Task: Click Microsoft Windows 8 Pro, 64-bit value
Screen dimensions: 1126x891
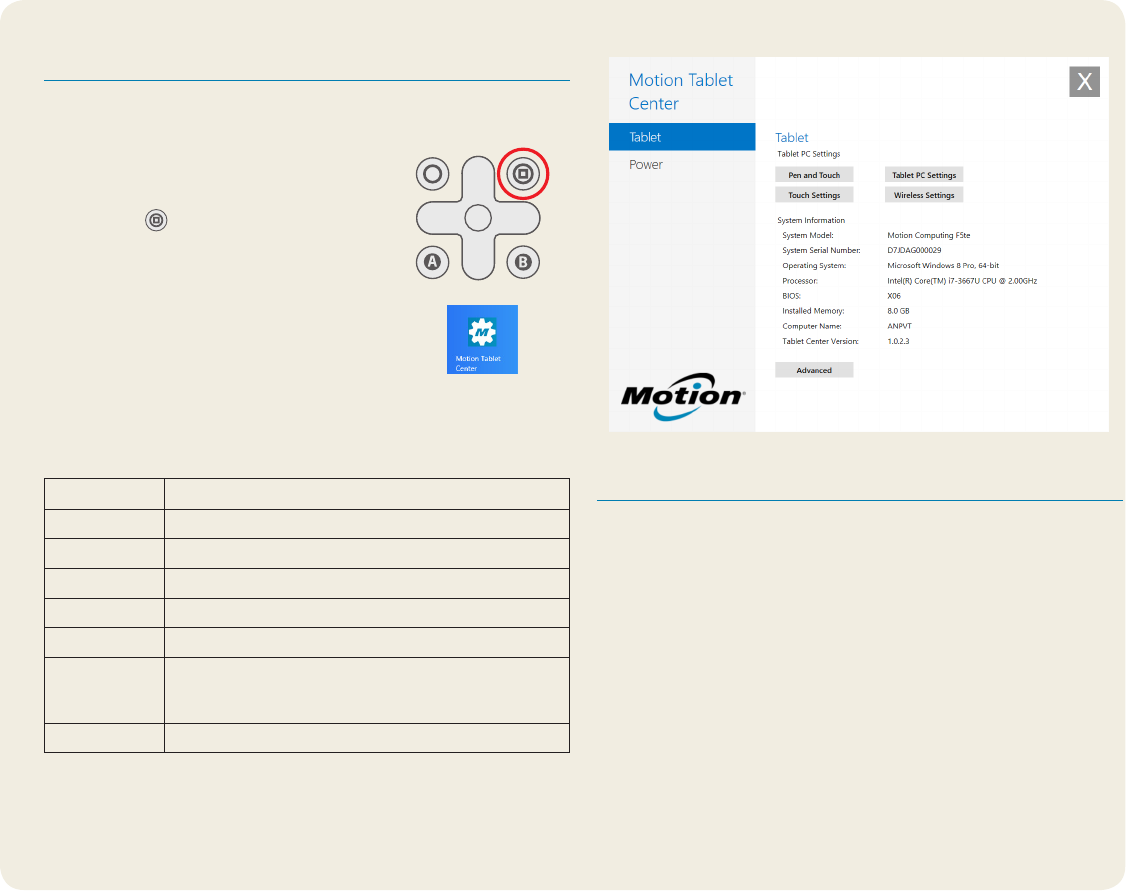Action: click(943, 266)
